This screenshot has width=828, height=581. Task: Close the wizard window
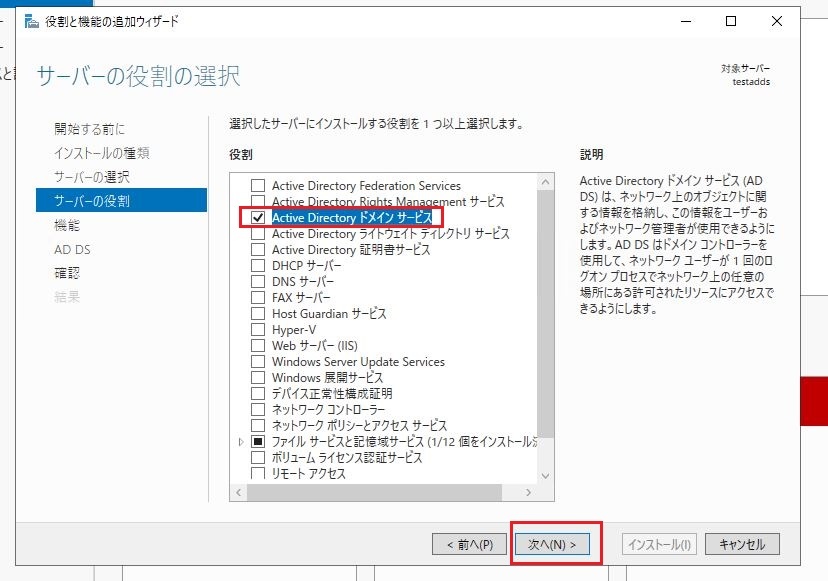click(777, 21)
